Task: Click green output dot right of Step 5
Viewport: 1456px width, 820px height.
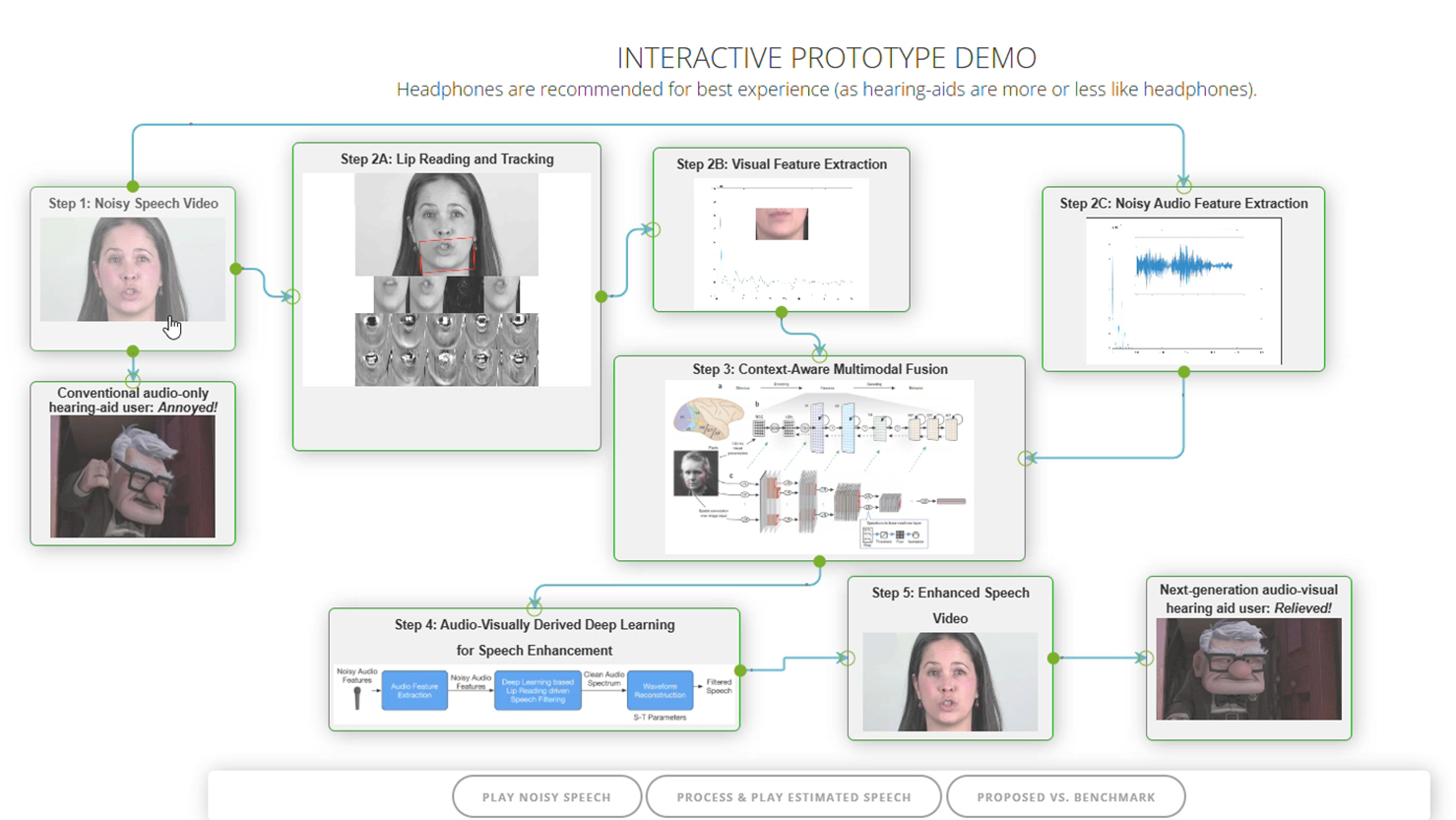Action: click(1053, 658)
